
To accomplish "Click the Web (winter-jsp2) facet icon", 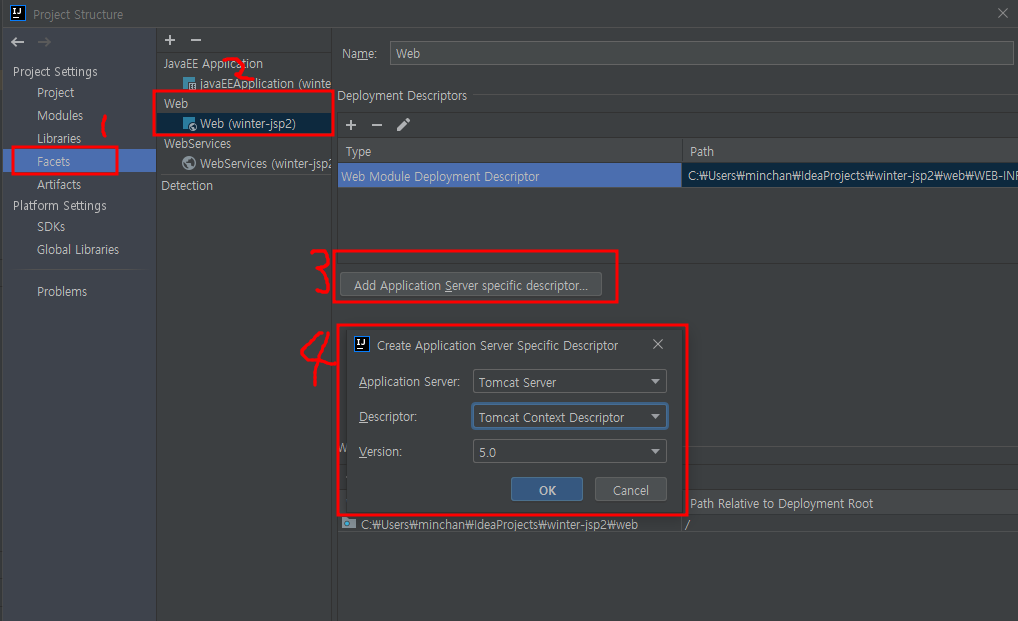I will click(x=190, y=123).
